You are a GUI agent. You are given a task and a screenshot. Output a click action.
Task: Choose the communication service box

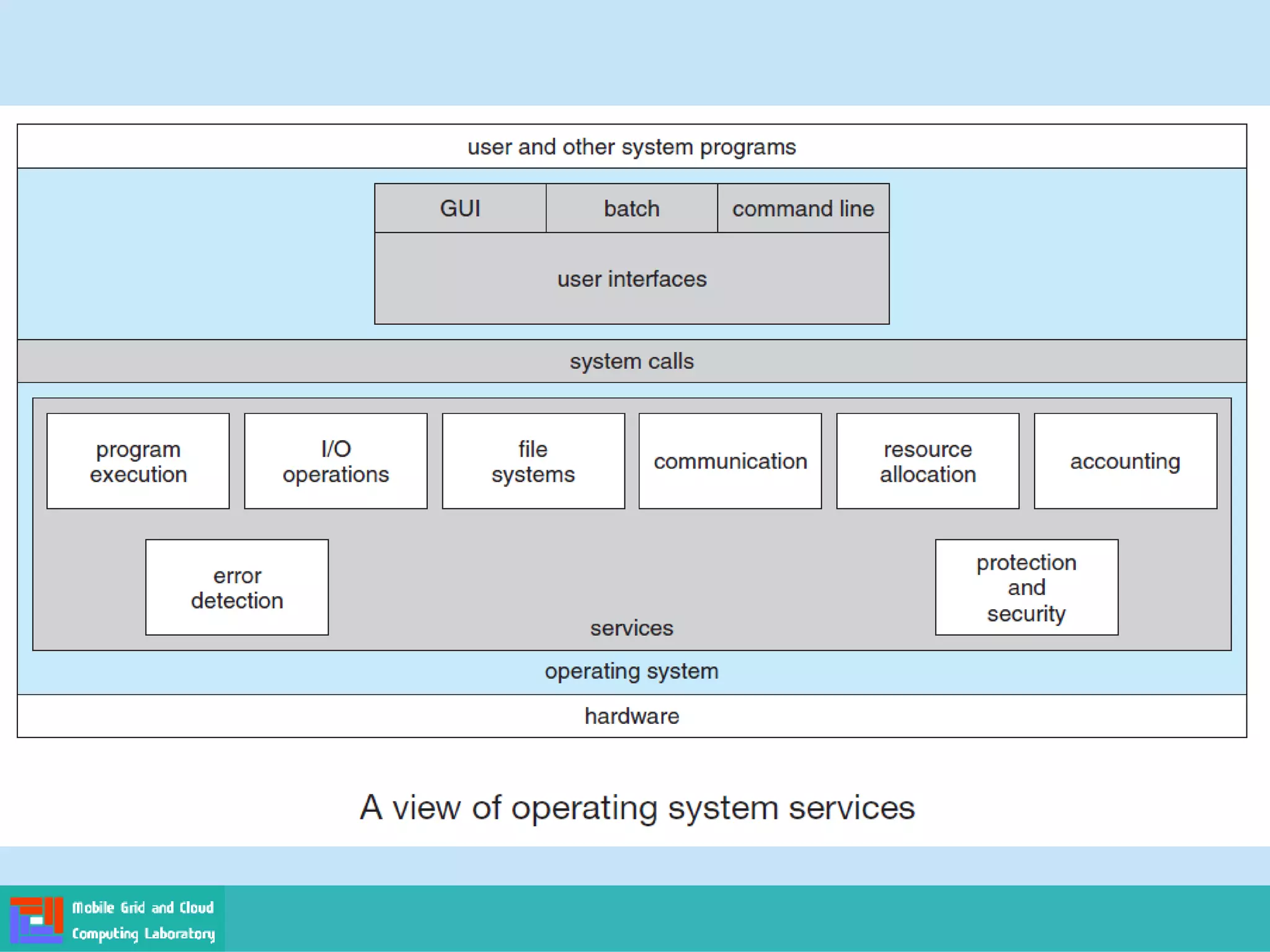pos(730,461)
